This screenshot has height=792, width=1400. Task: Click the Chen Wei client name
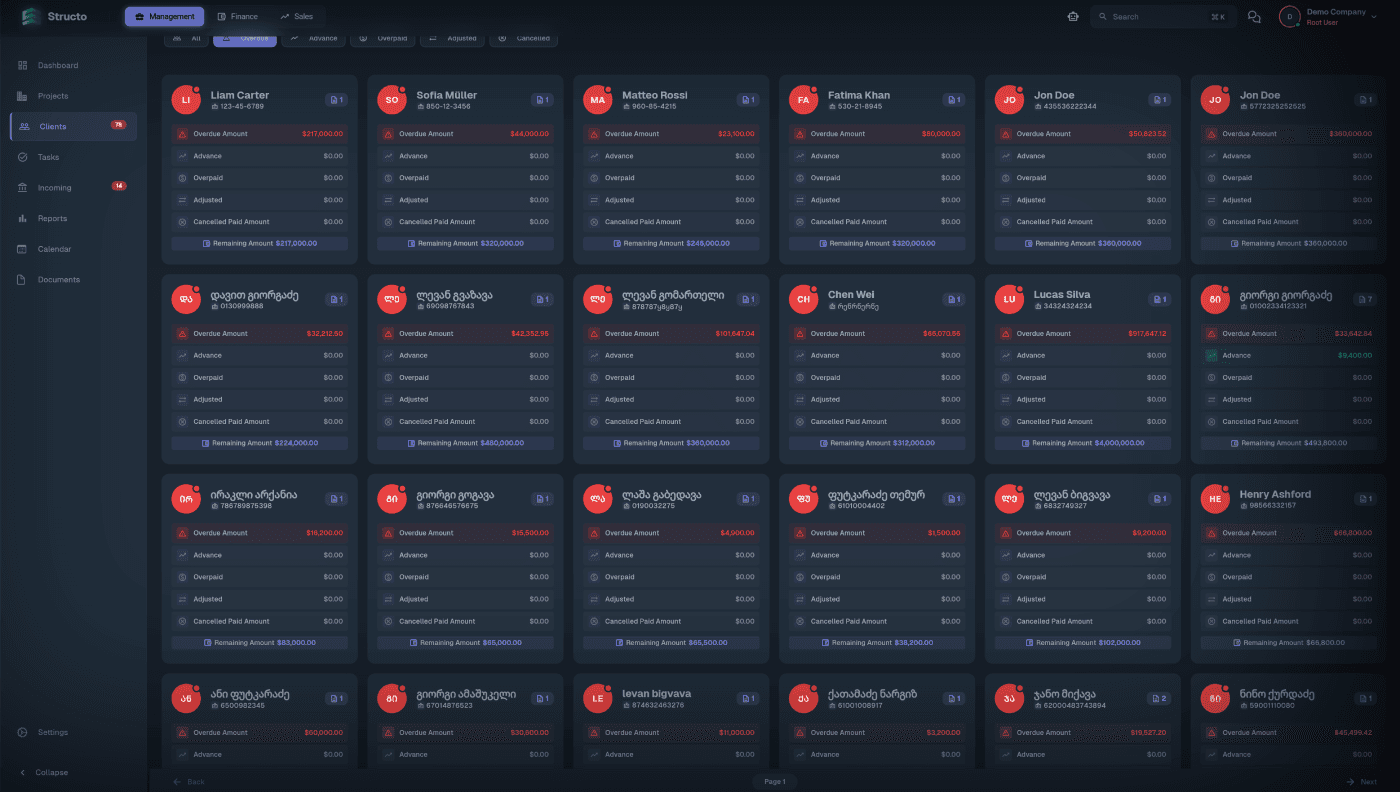851,295
